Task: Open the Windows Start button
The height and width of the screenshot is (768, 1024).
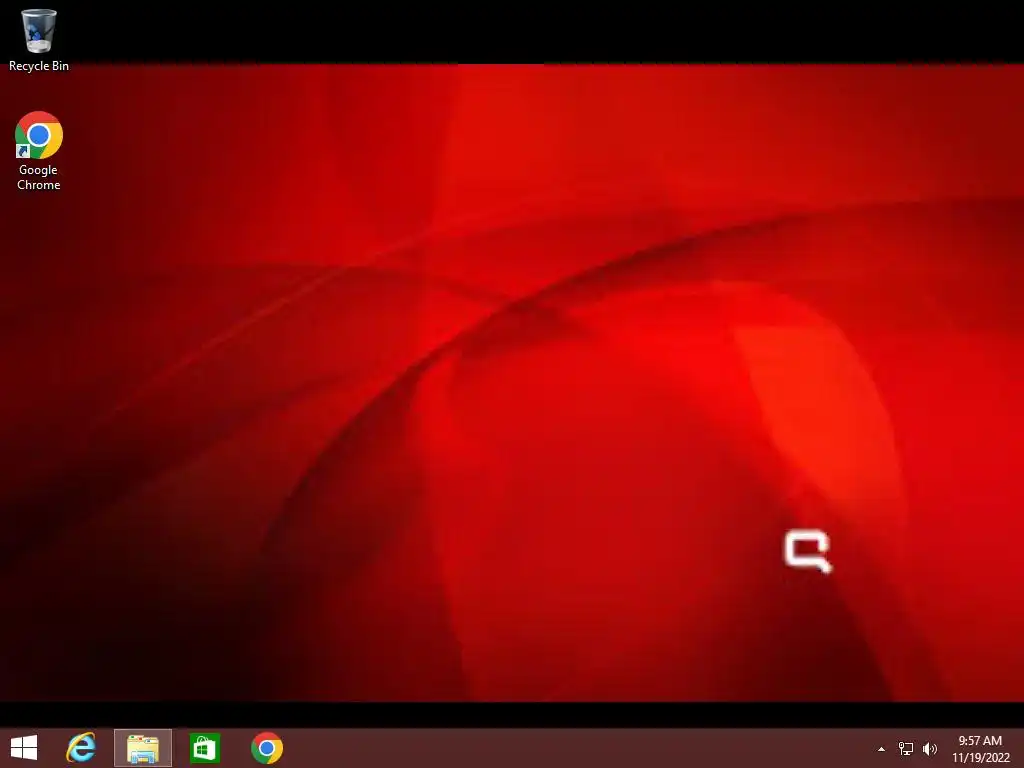Action: pyautogui.click(x=24, y=748)
